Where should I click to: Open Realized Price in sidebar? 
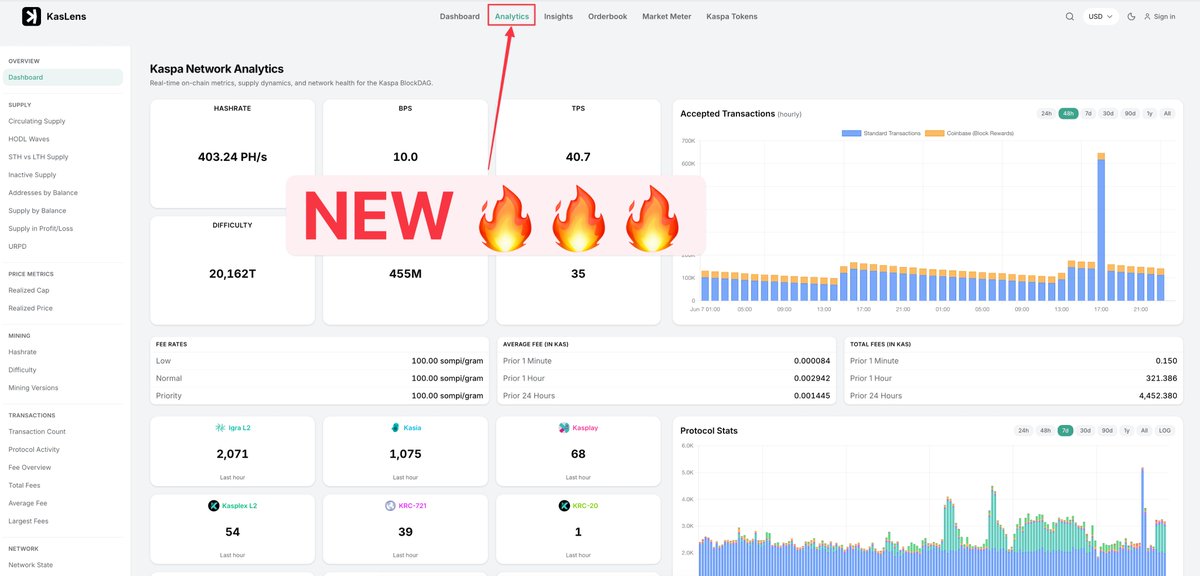[31, 308]
